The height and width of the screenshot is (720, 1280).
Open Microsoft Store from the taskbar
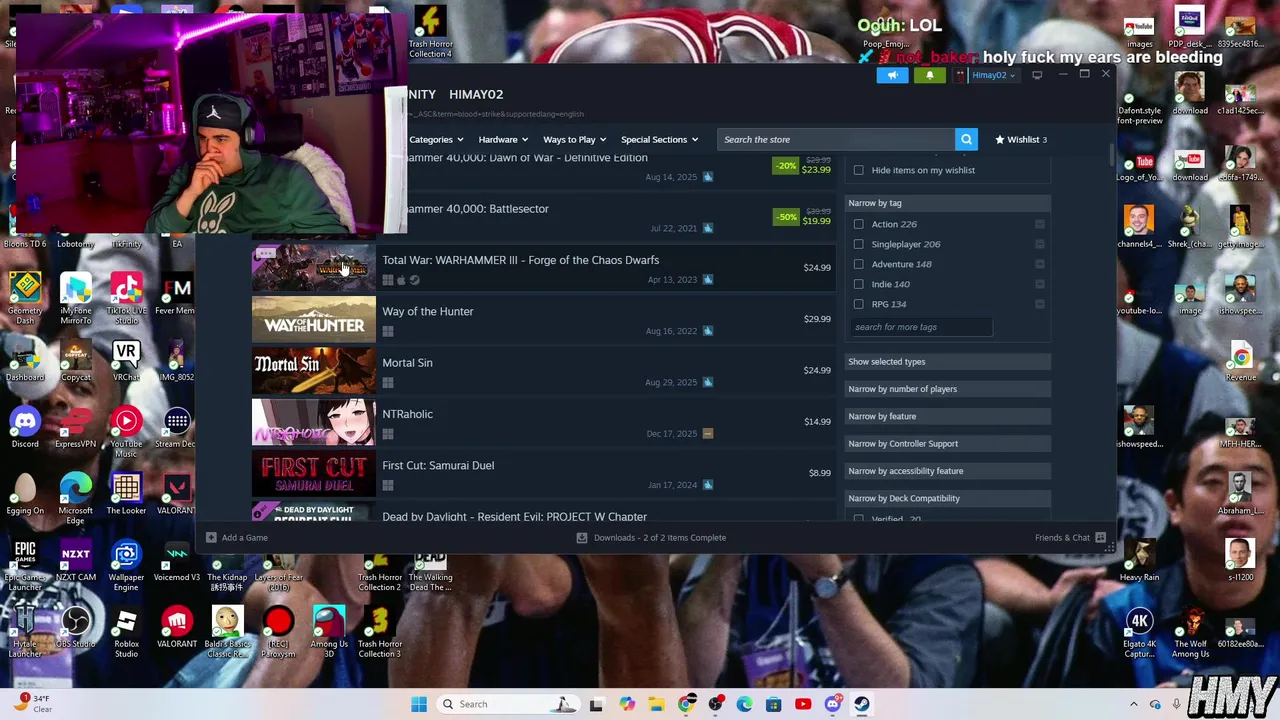[x=773, y=704]
